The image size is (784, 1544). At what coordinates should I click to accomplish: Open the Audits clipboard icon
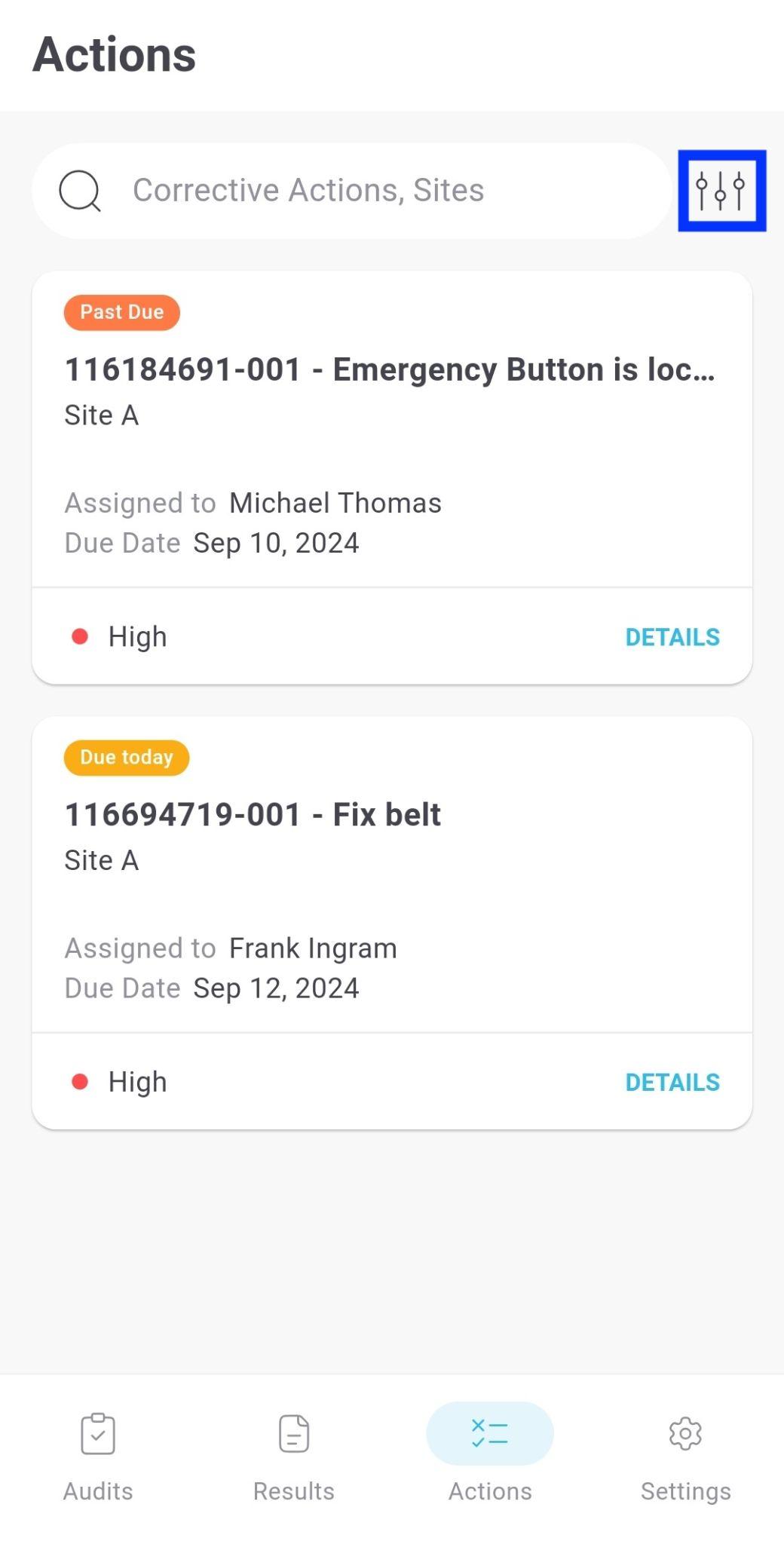click(98, 1433)
